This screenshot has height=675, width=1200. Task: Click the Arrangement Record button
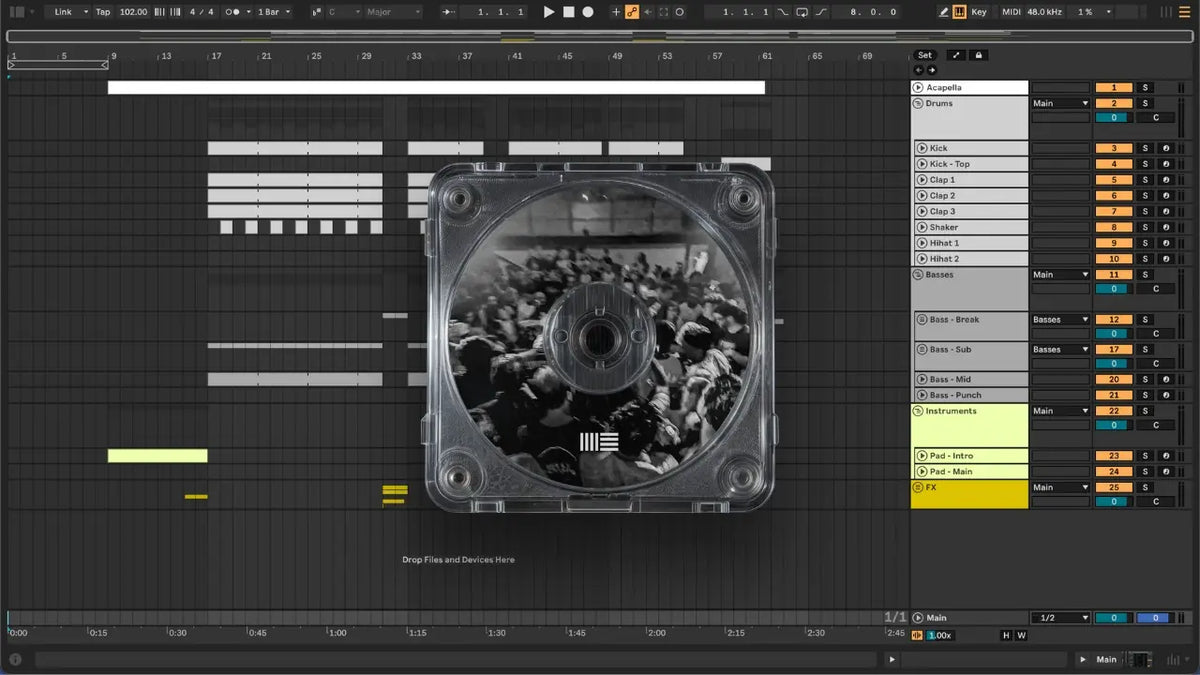(x=588, y=12)
